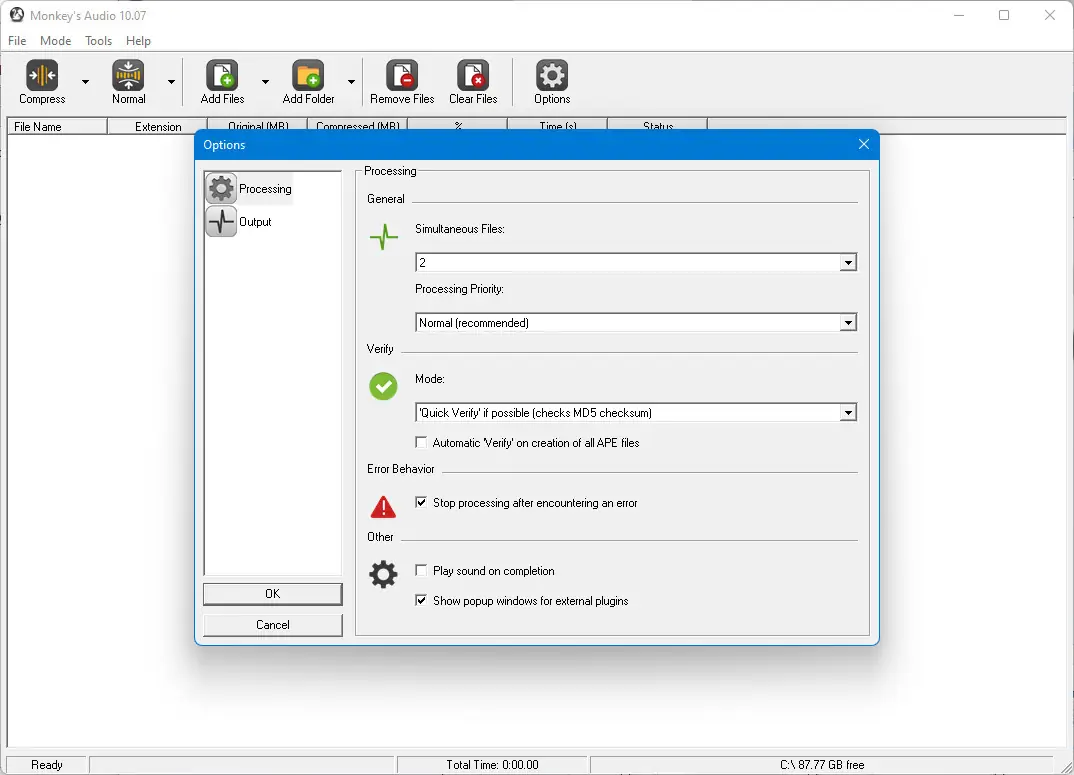Image resolution: width=1074 pixels, height=775 pixels.
Task: Enable Automatic 'Verify' on APE creation
Action: click(x=421, y=443)
